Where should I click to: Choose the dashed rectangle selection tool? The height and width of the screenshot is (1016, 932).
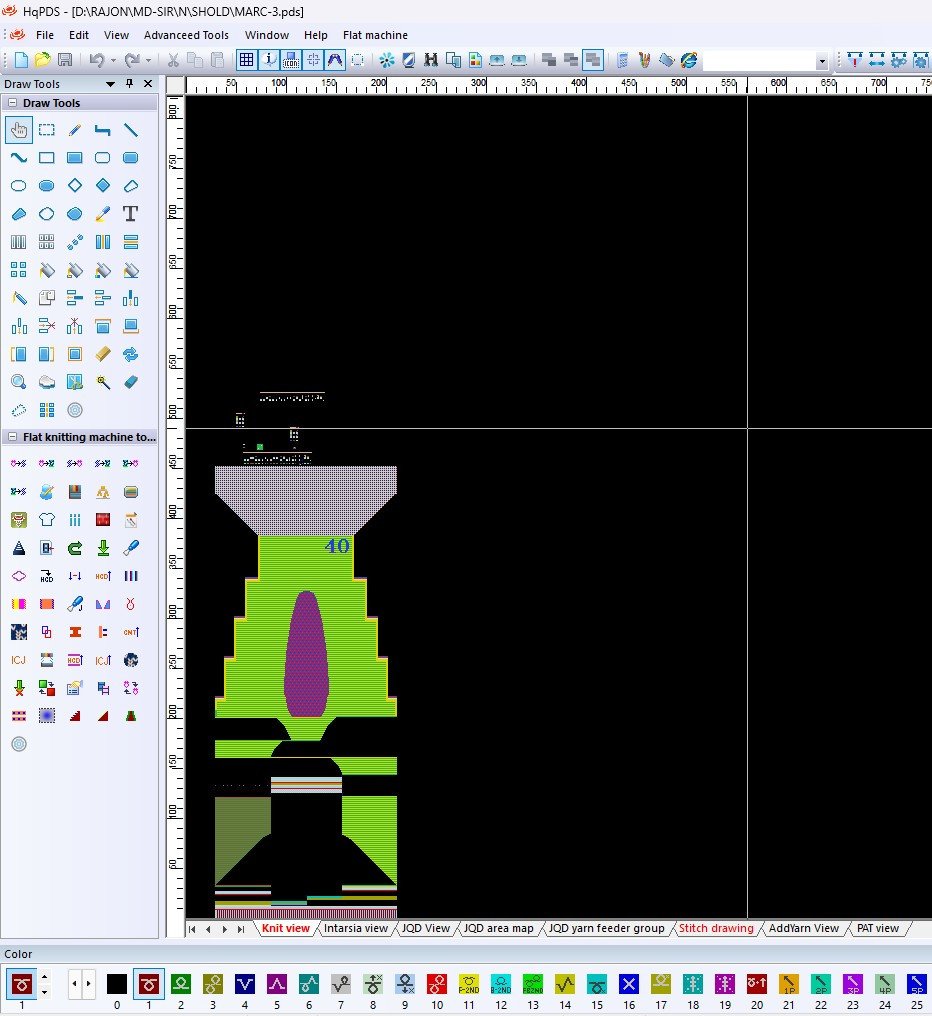coord(47,130)
